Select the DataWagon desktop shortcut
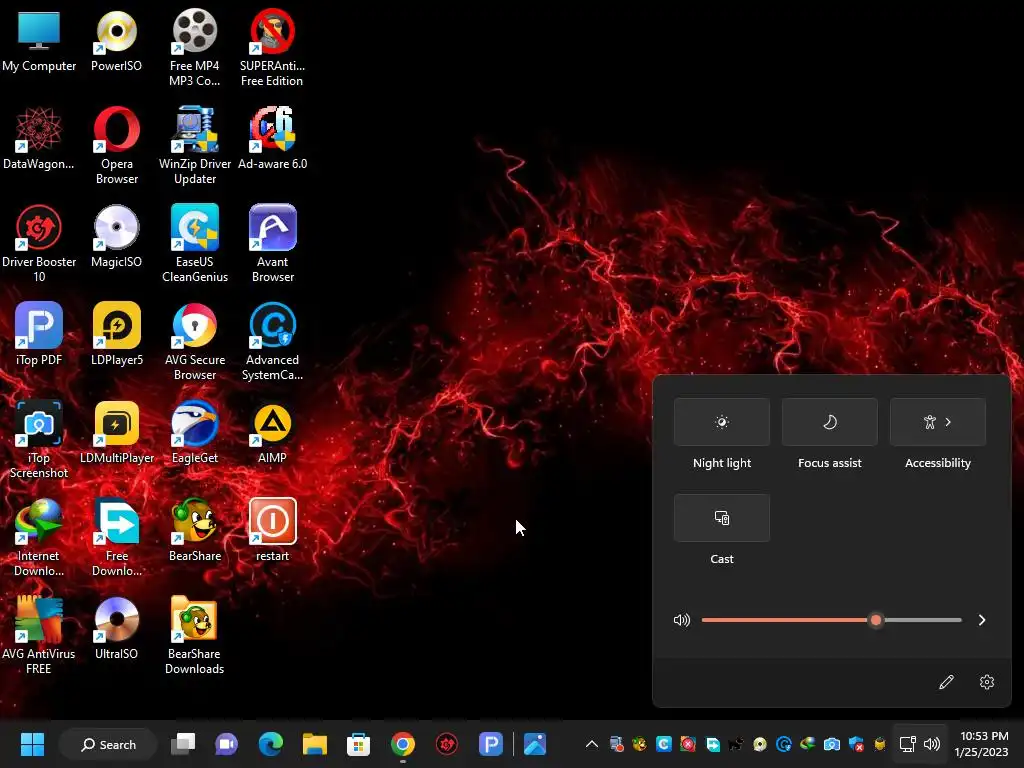The height and width of the screenshot is (768, 1024). click(39, 138)
